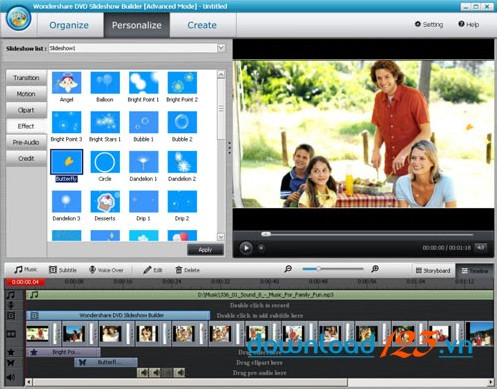Click the Delete trash button
This screenshot has height=389, width=497.
coord(187,270)
